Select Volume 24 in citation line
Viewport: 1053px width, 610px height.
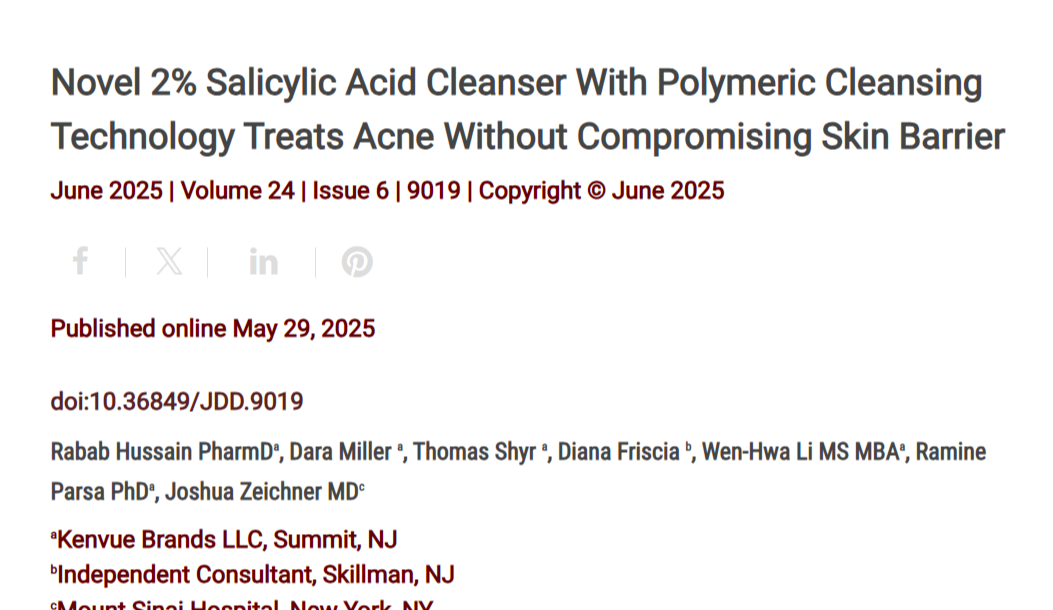pos(238,191)
